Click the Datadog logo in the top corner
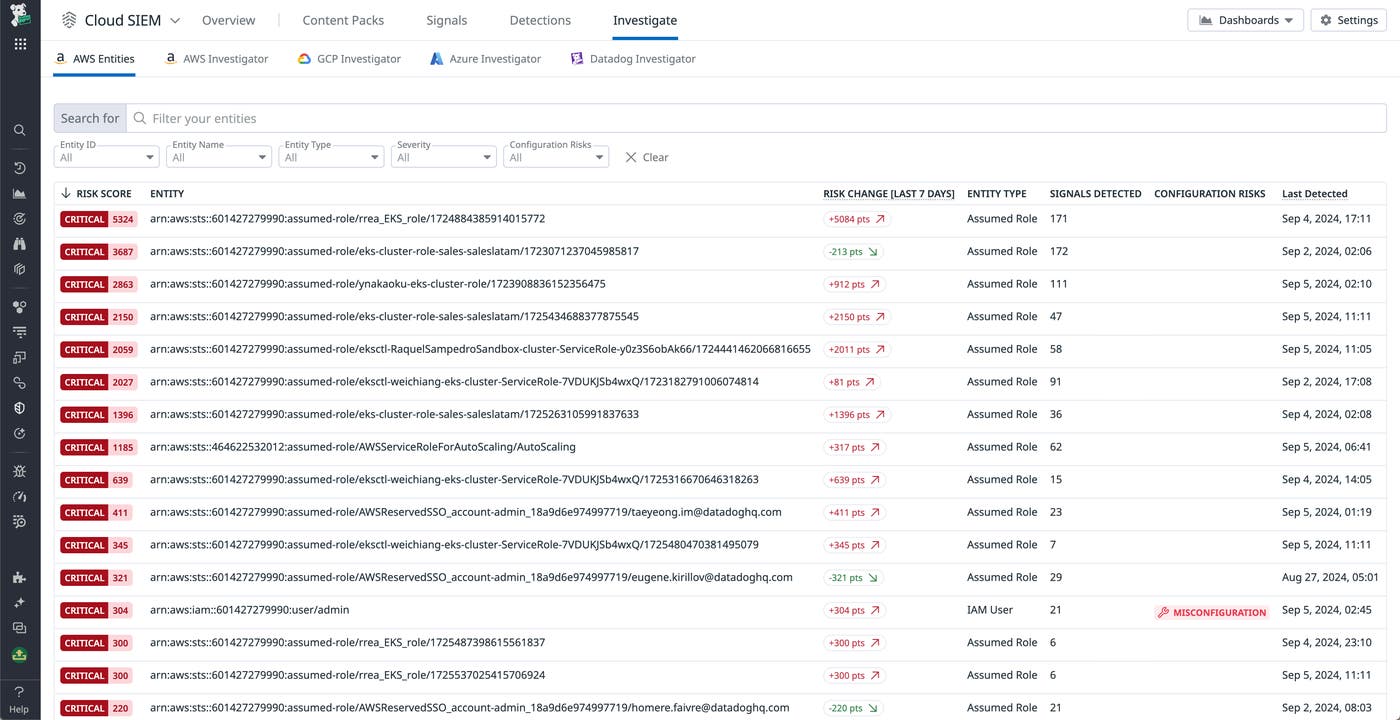Screen dimensions: 1400x720 19,15
